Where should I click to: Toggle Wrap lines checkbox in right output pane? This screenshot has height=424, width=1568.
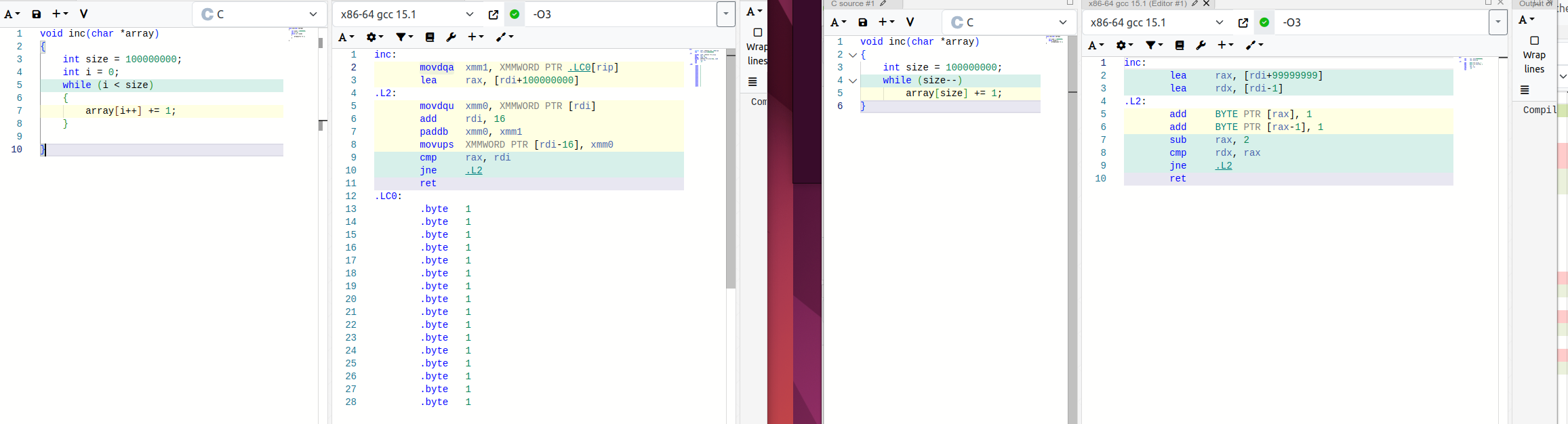point(1535,41)
